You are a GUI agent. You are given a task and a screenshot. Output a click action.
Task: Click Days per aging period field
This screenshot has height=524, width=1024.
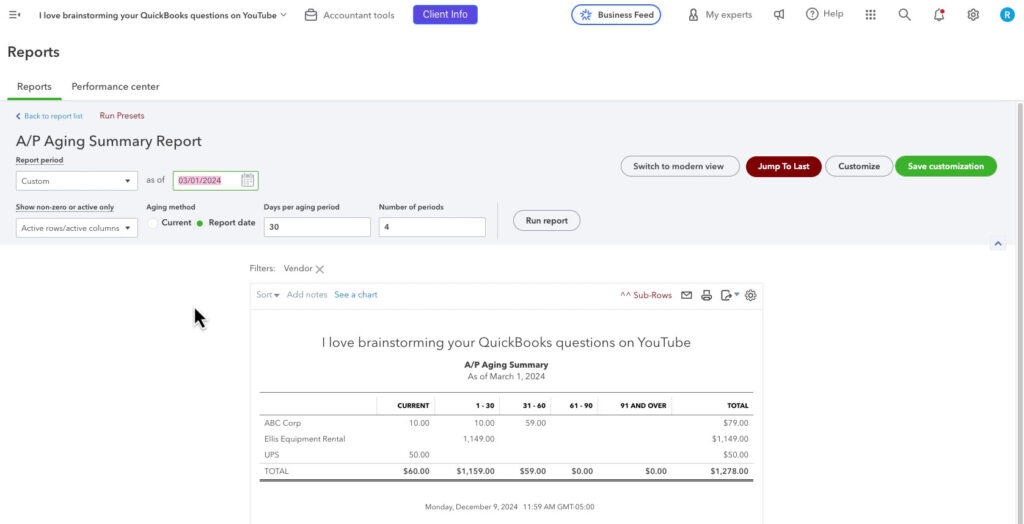317,227
